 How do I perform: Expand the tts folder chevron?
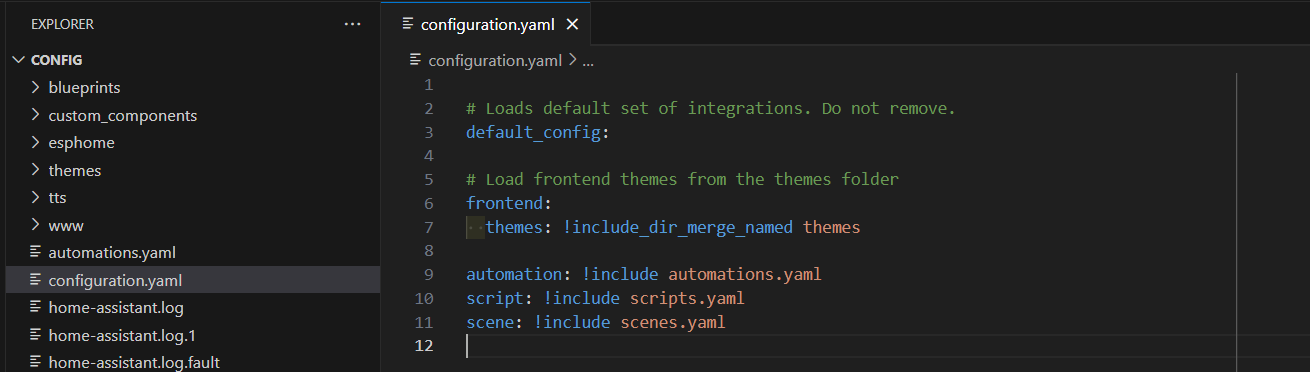pos(36,197)
